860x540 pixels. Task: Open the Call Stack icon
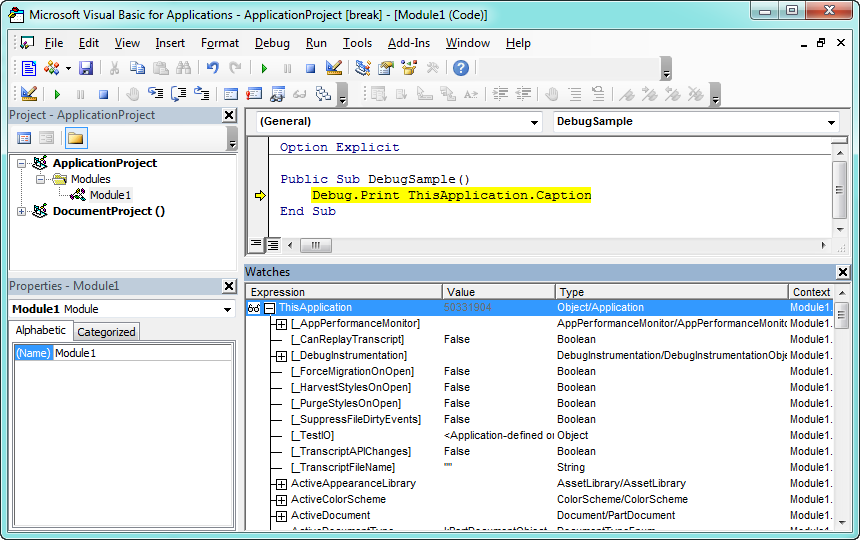(x=323, y=94)
